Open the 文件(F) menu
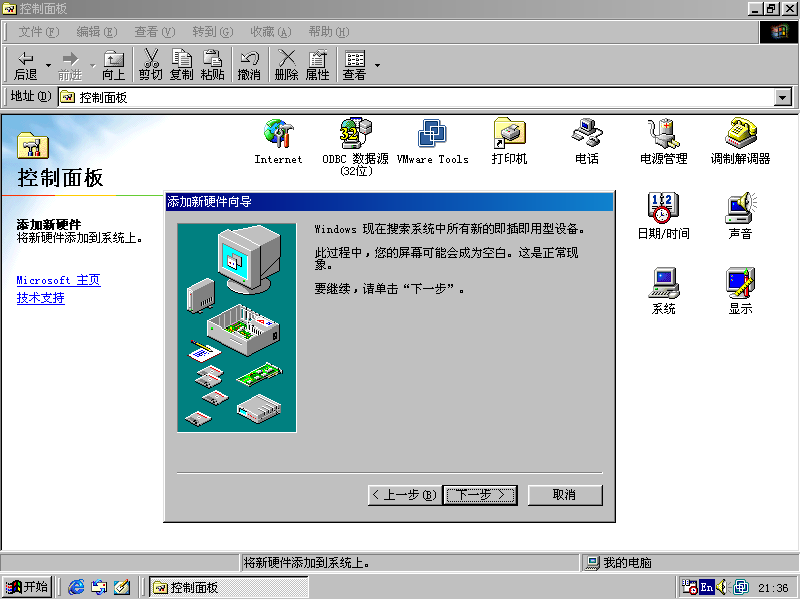 tap(39, 32)
